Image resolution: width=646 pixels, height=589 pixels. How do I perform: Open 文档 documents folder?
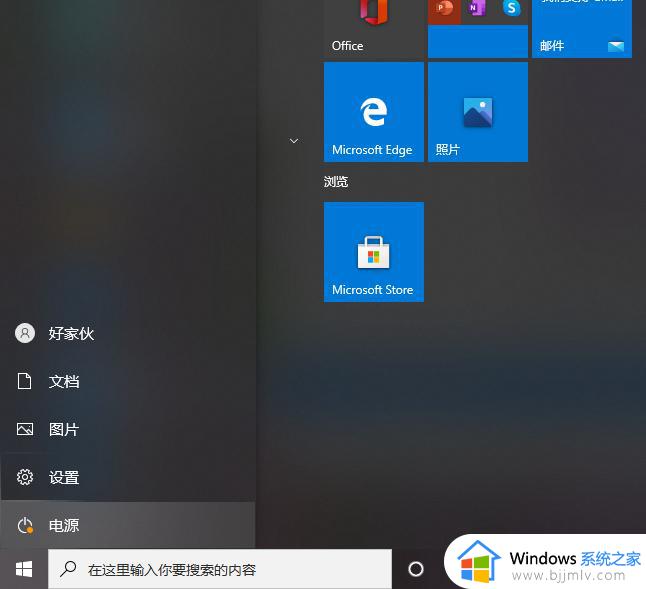(x=128, y=381)
